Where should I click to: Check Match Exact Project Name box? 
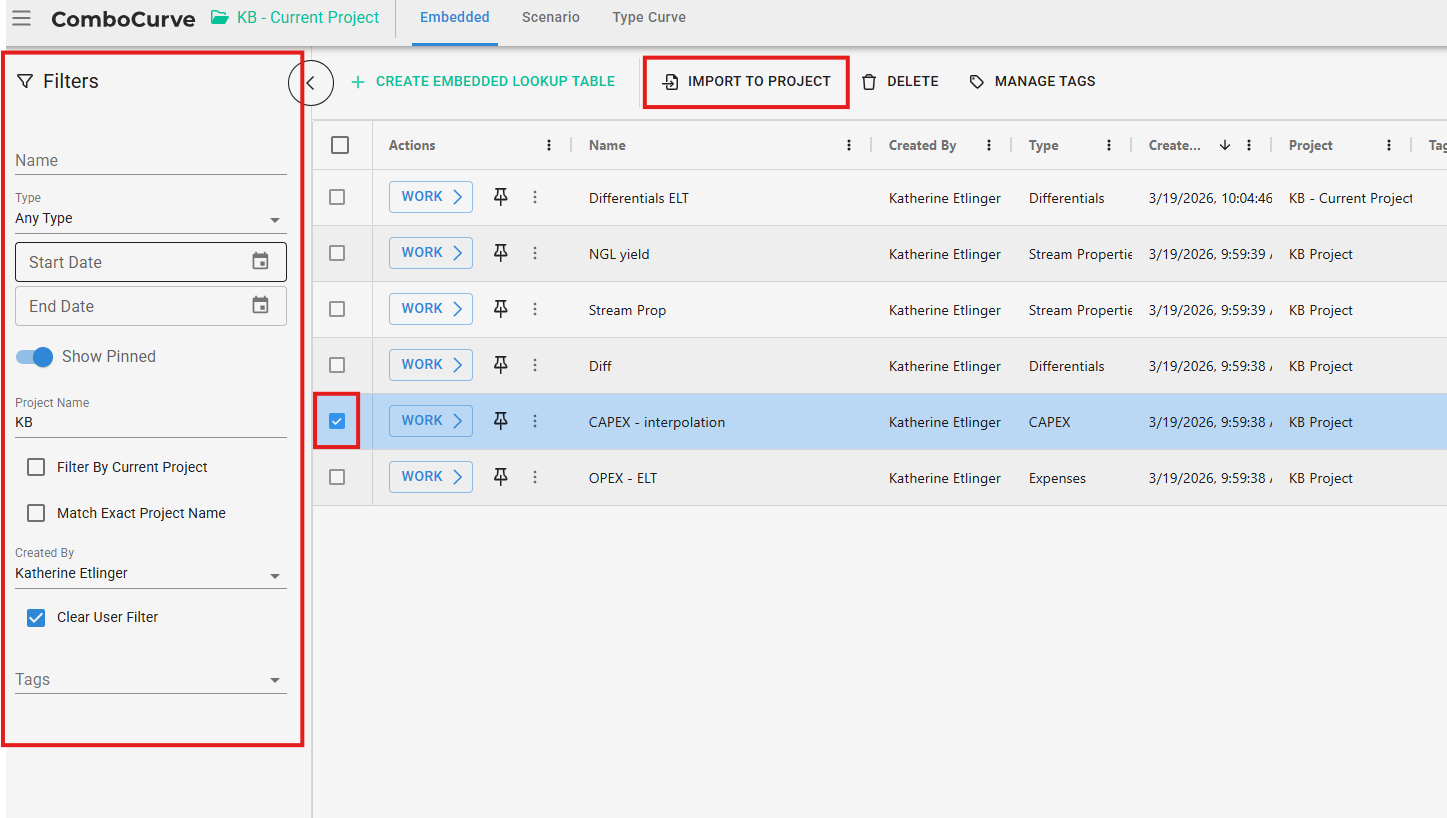tap(37, 513)
